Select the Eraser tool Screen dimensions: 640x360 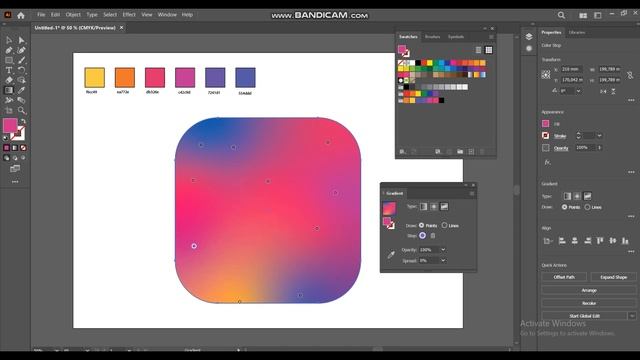tap(9, 80)
